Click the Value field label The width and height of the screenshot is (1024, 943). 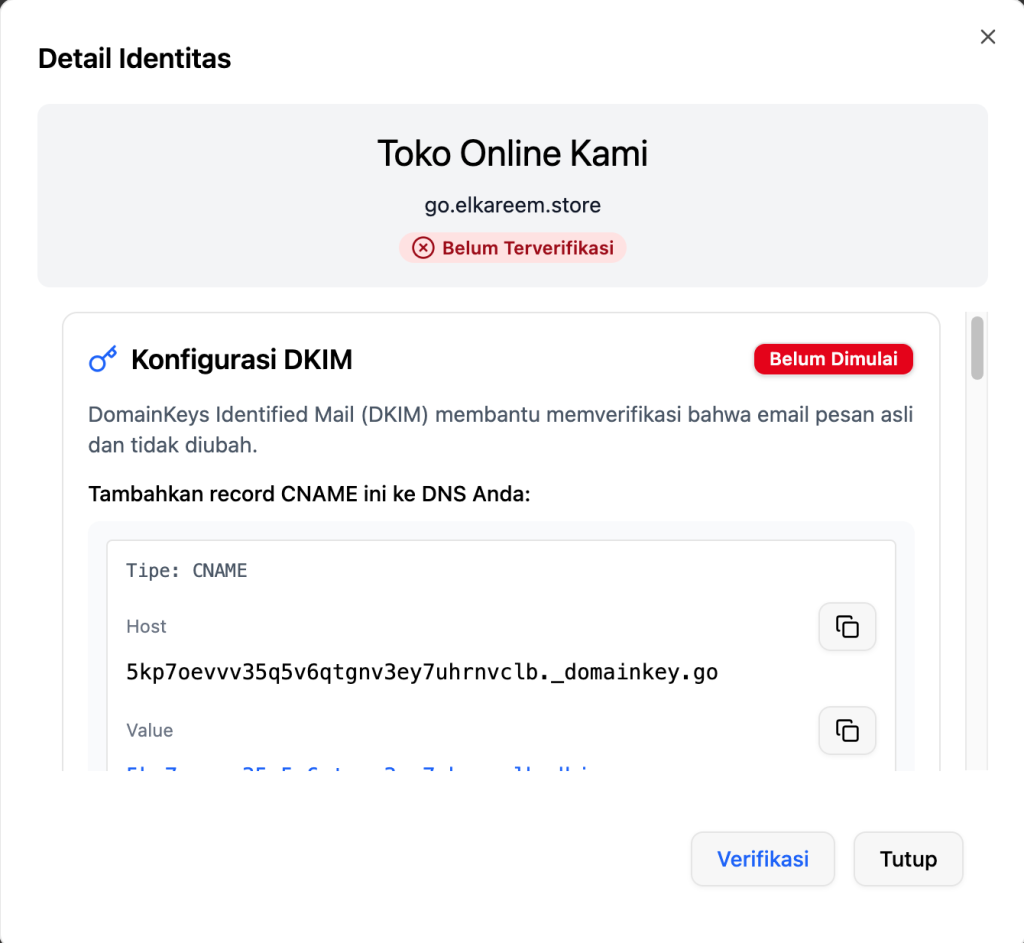pyautogui.click(x=149, y=731)
